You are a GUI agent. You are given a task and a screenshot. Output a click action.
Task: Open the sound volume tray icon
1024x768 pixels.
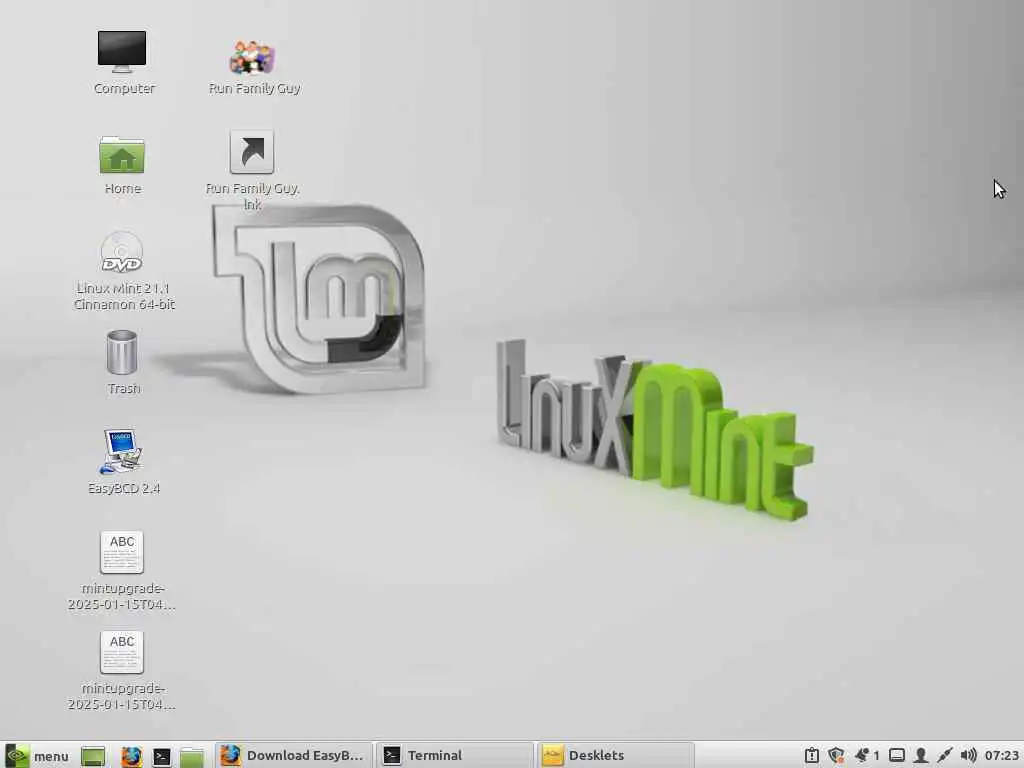coord(968,756)
